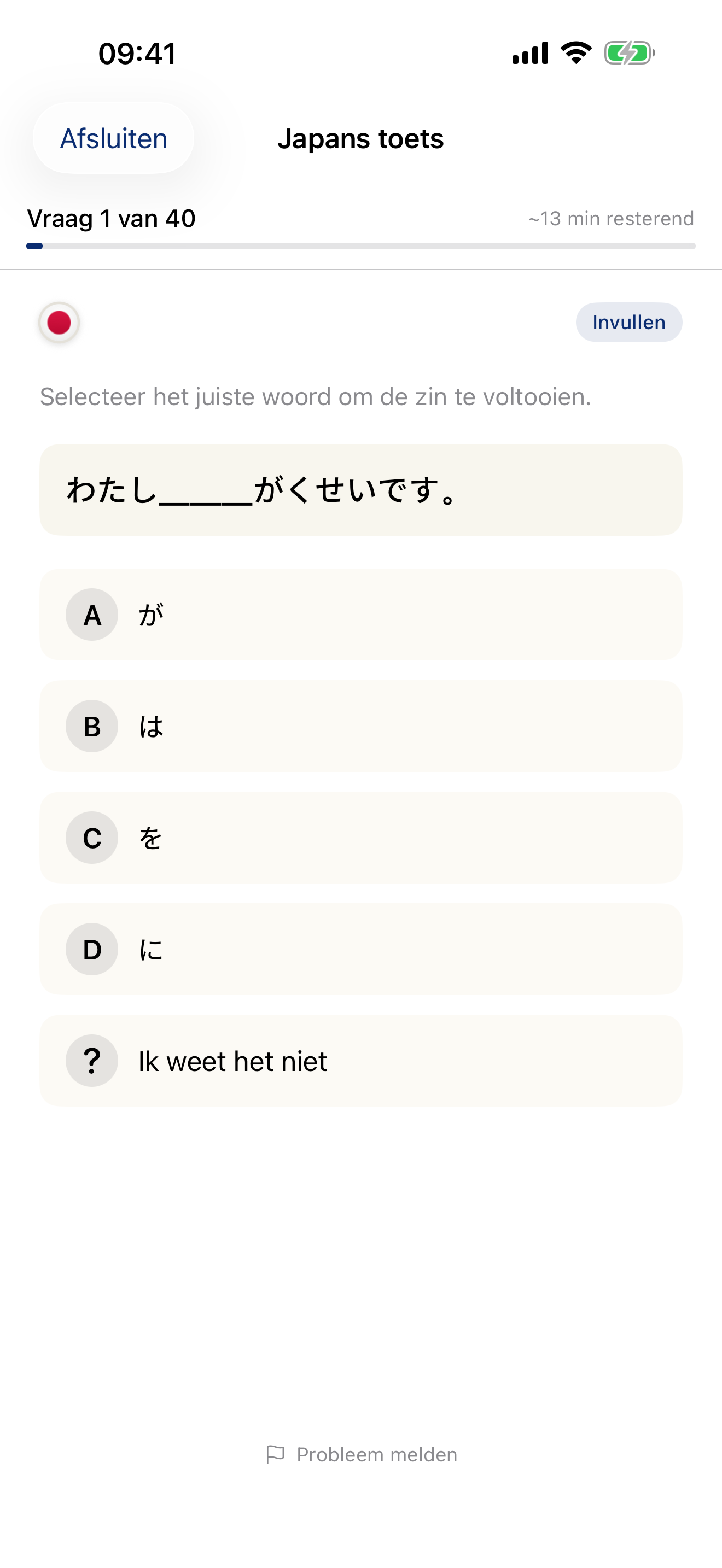722x1568 pixels.
Task: Click the question mark icon for unknown answer
Action: 91,1060
